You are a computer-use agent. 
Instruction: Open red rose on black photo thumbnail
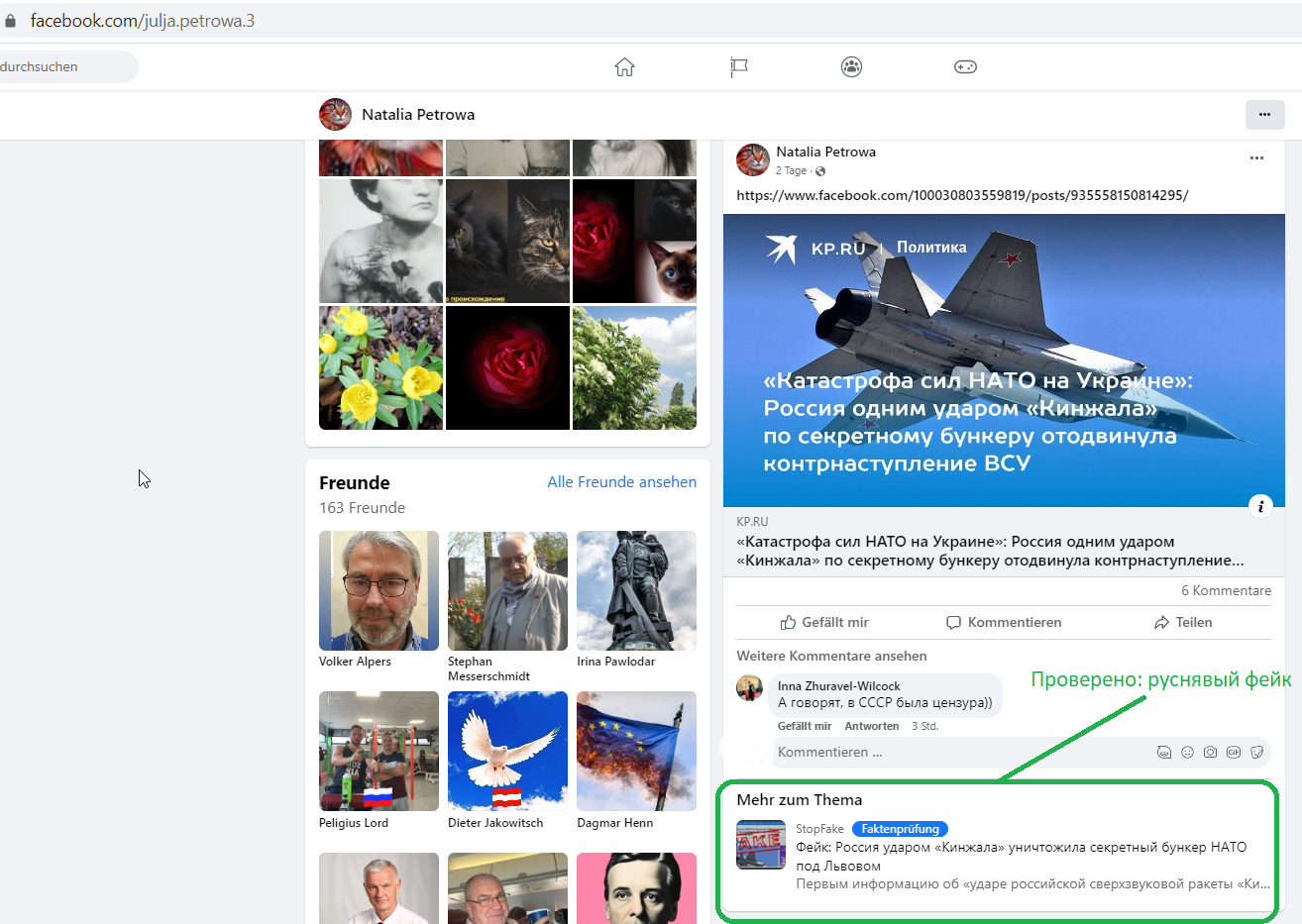pyautogui.click(x=507, y=367)
